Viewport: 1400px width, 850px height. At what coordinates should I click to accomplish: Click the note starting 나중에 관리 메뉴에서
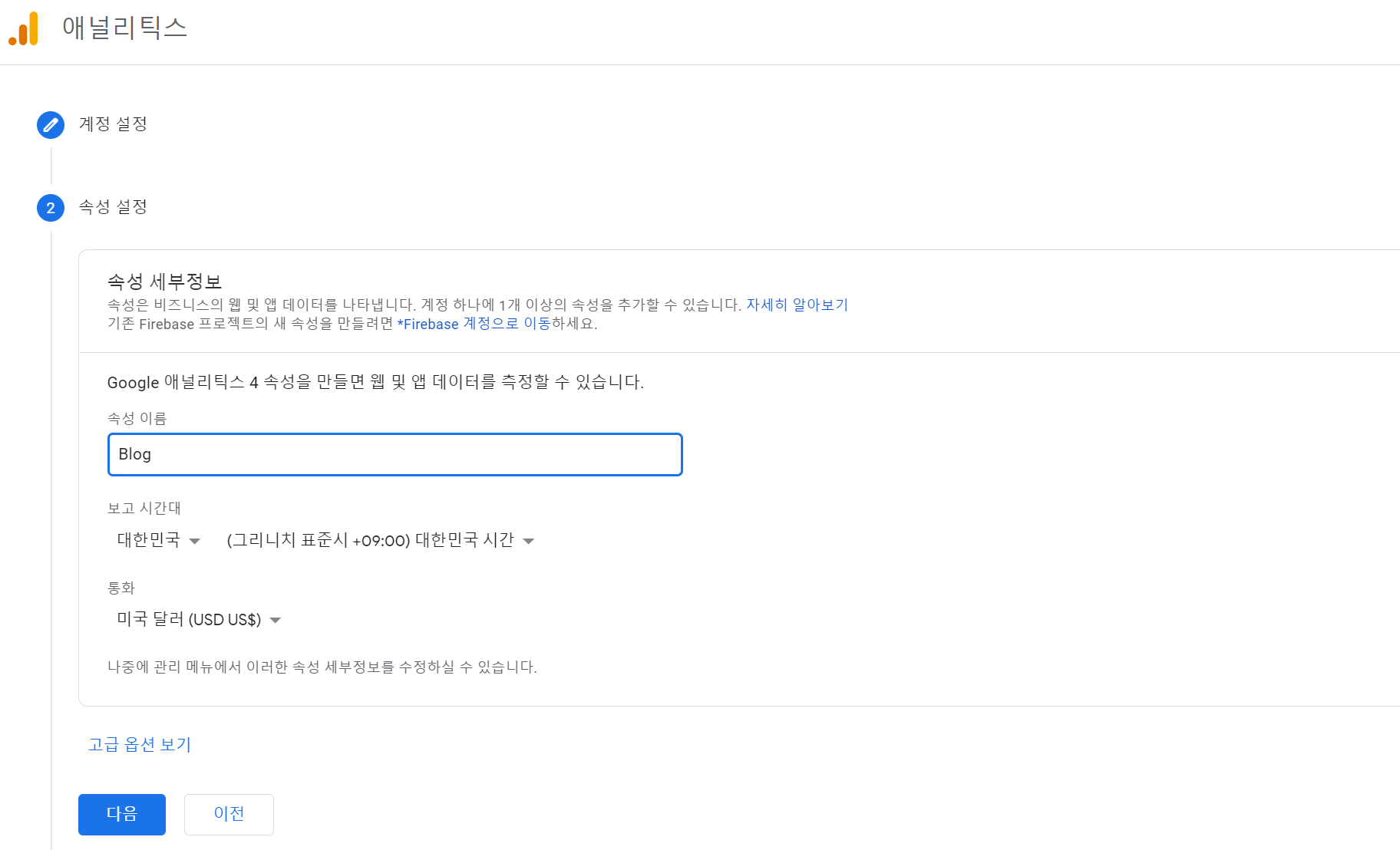322,667
